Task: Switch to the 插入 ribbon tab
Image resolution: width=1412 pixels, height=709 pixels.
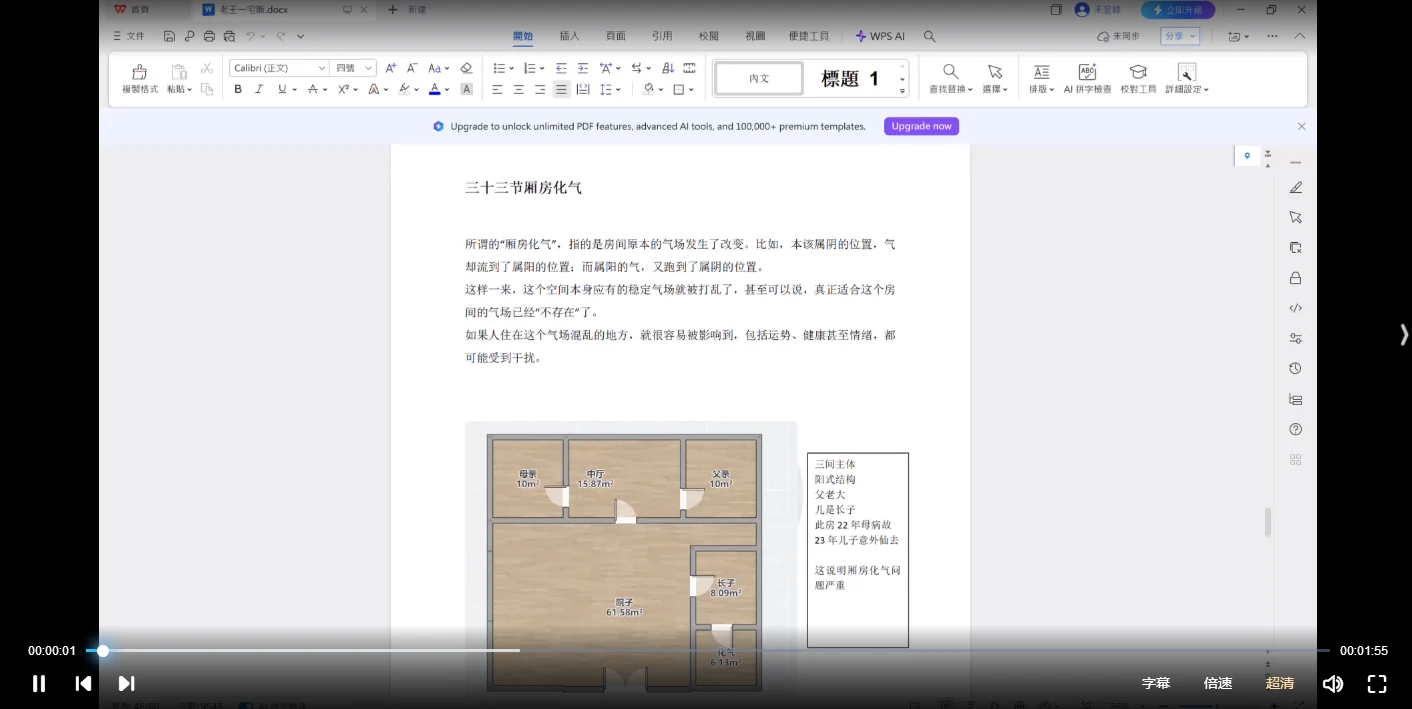Action: coord(569,35)
